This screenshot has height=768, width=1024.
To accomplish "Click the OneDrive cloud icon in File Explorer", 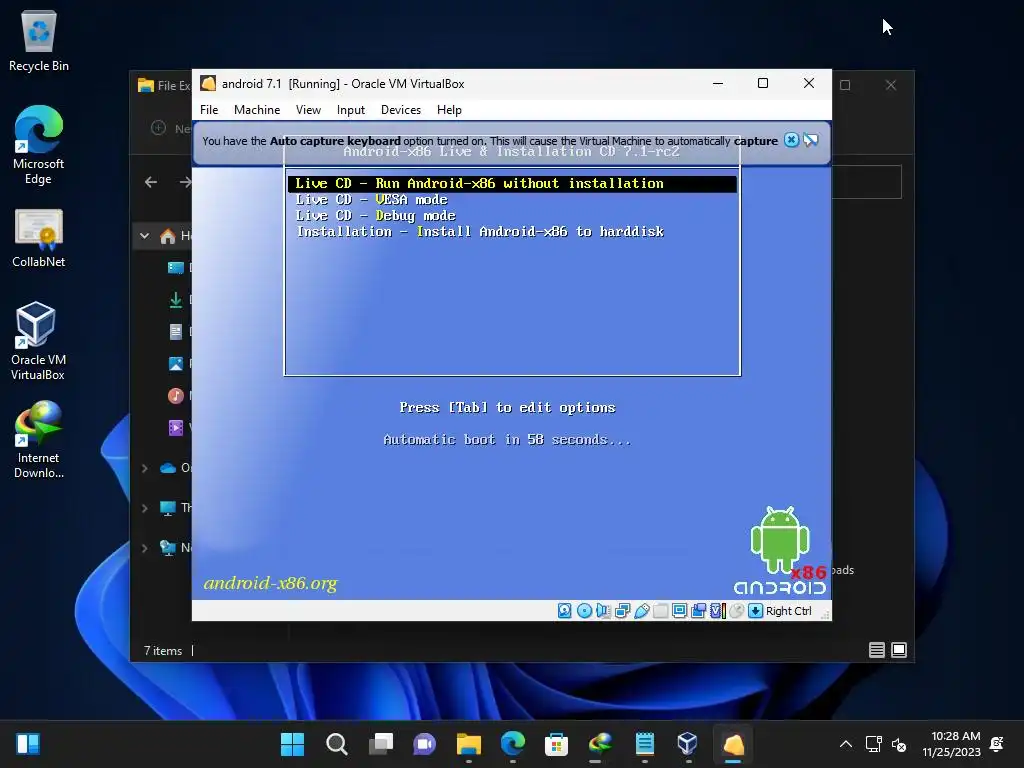I will click(x=168, y=468).
